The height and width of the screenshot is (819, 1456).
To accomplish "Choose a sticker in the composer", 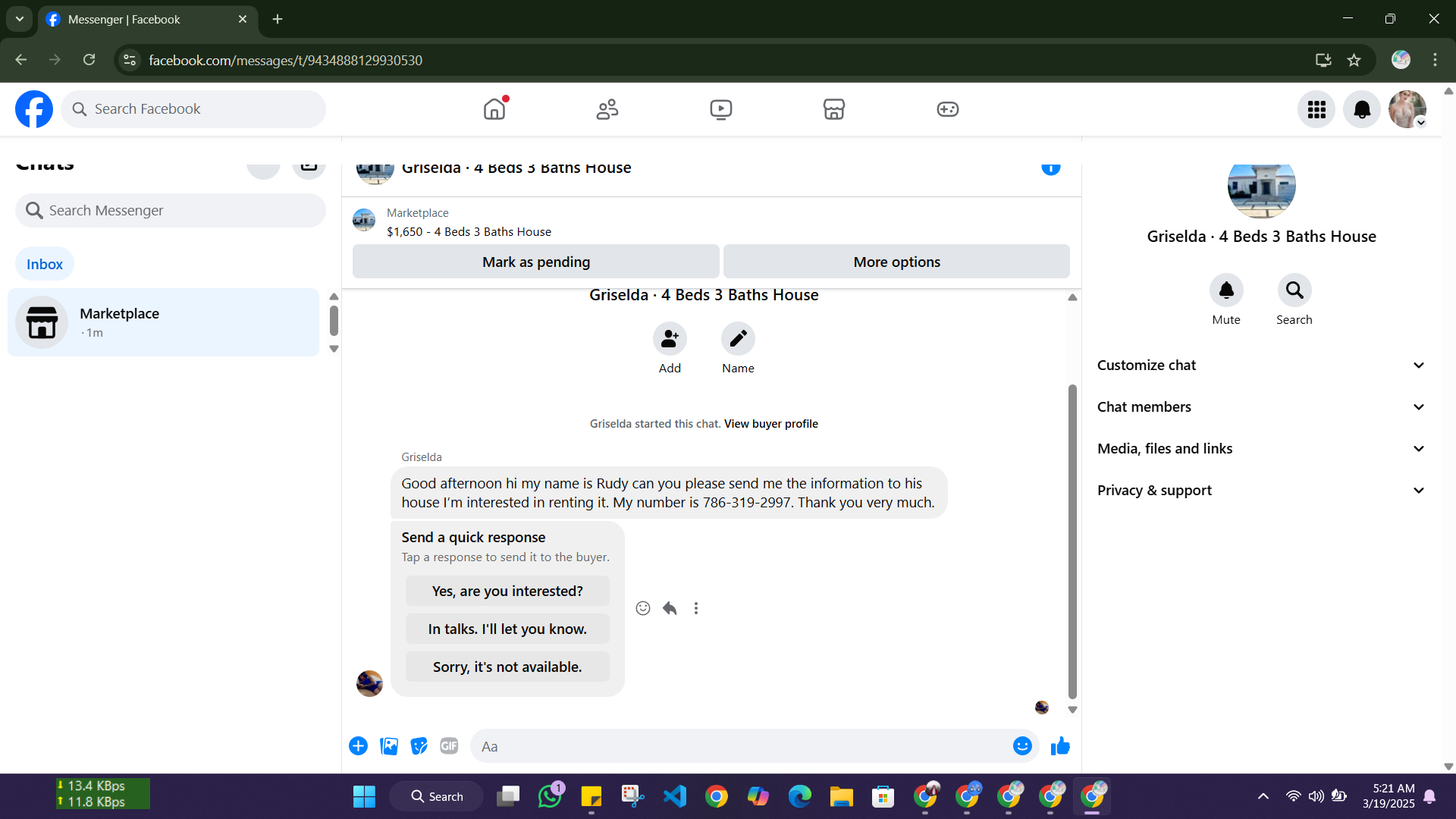I will coord(419,746).
